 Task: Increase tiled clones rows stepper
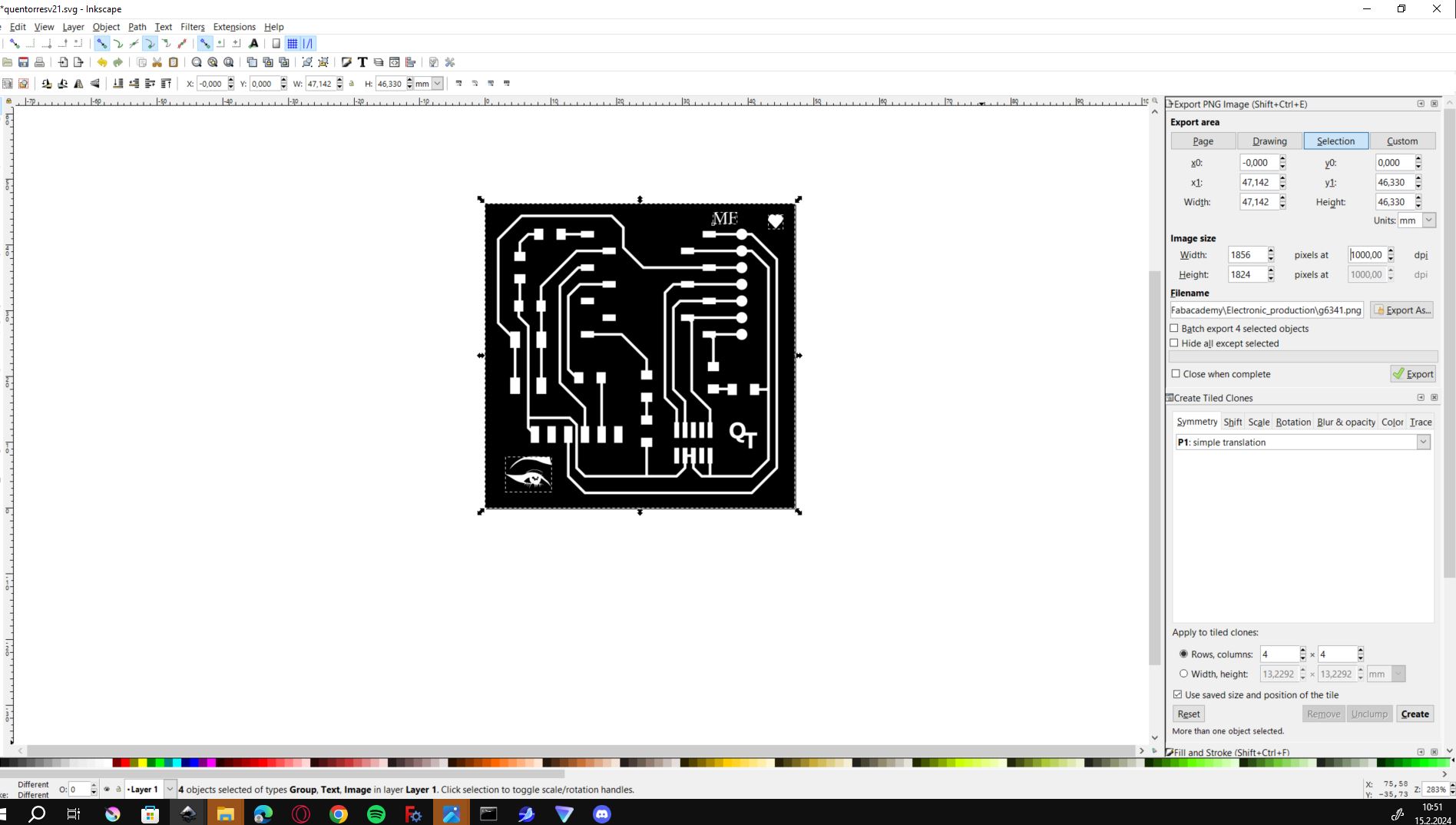tap(1302, 651)
